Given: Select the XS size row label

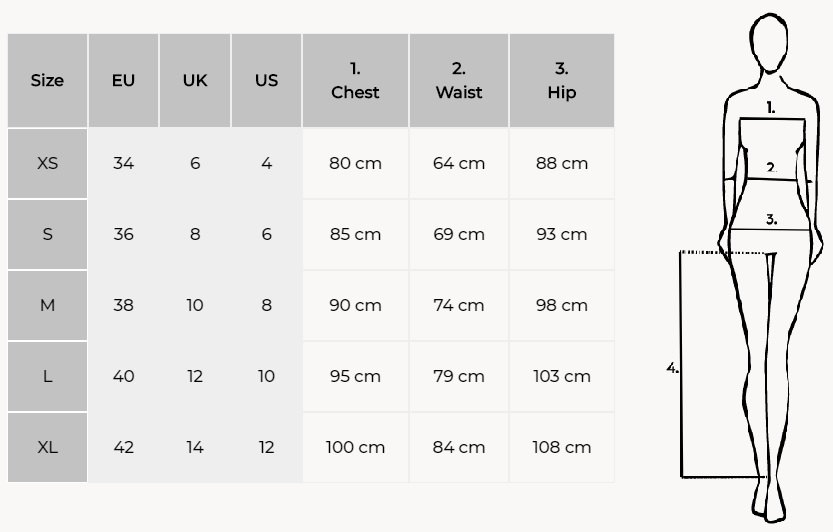Looking at the screenshot, I should tap(47, 163).
